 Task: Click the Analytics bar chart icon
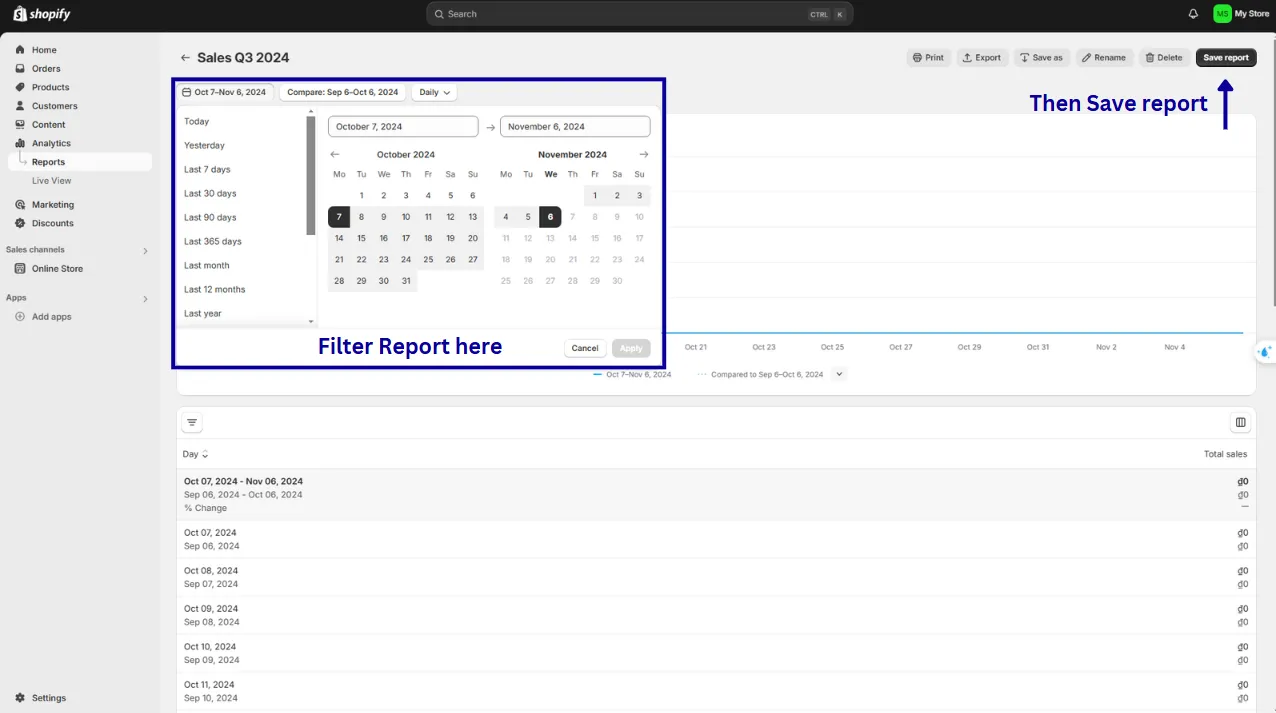point(20,143)
